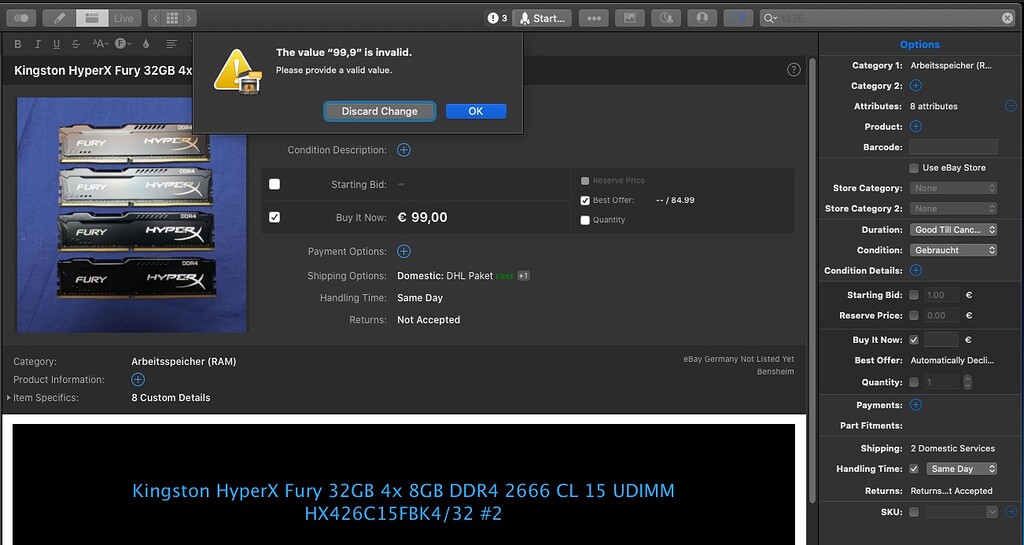Add Category 2 with plus button
1024x545 pixels.
(x=916, y=86)
